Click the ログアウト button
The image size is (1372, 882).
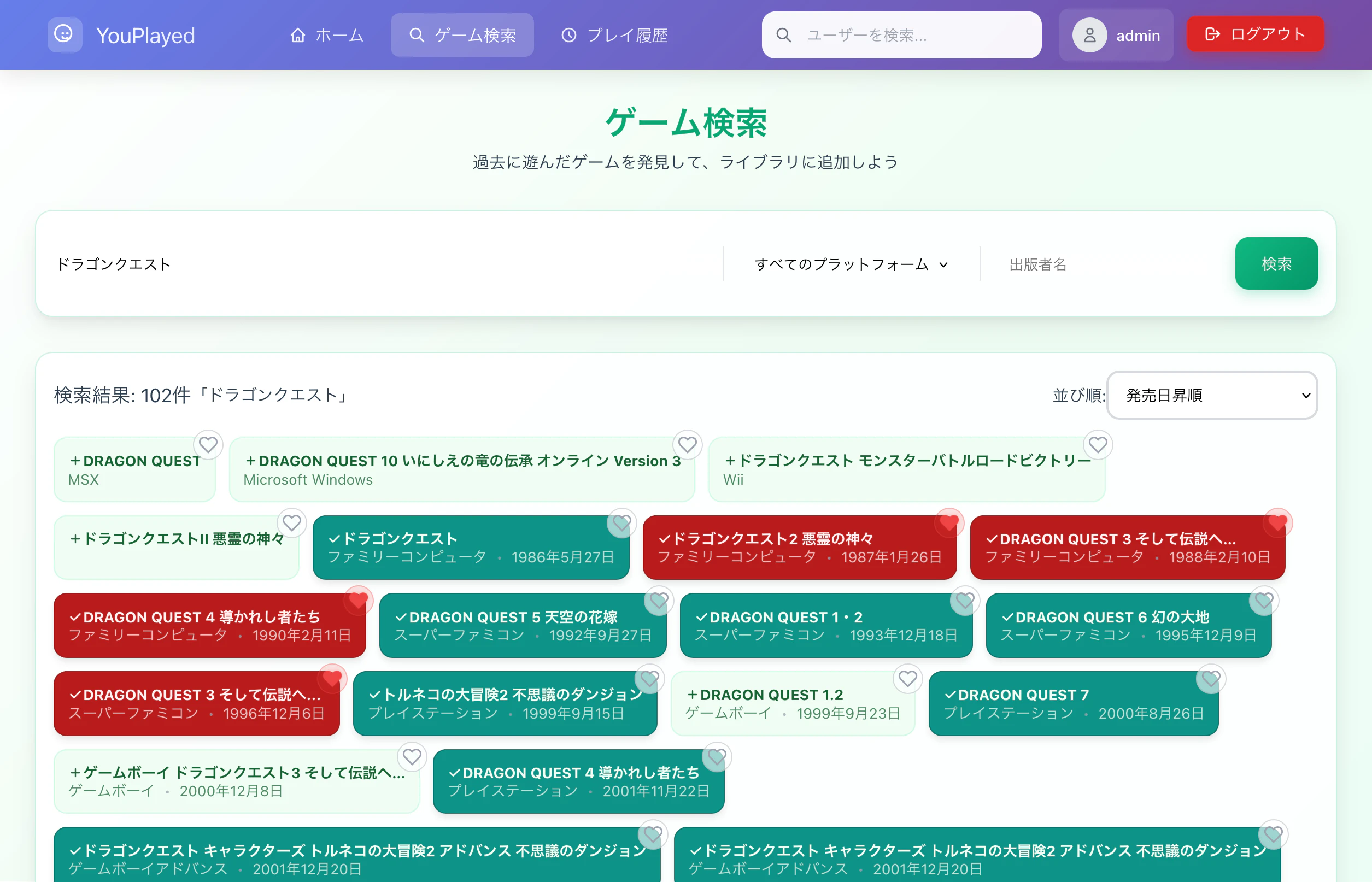click(x=1255, y=34)
